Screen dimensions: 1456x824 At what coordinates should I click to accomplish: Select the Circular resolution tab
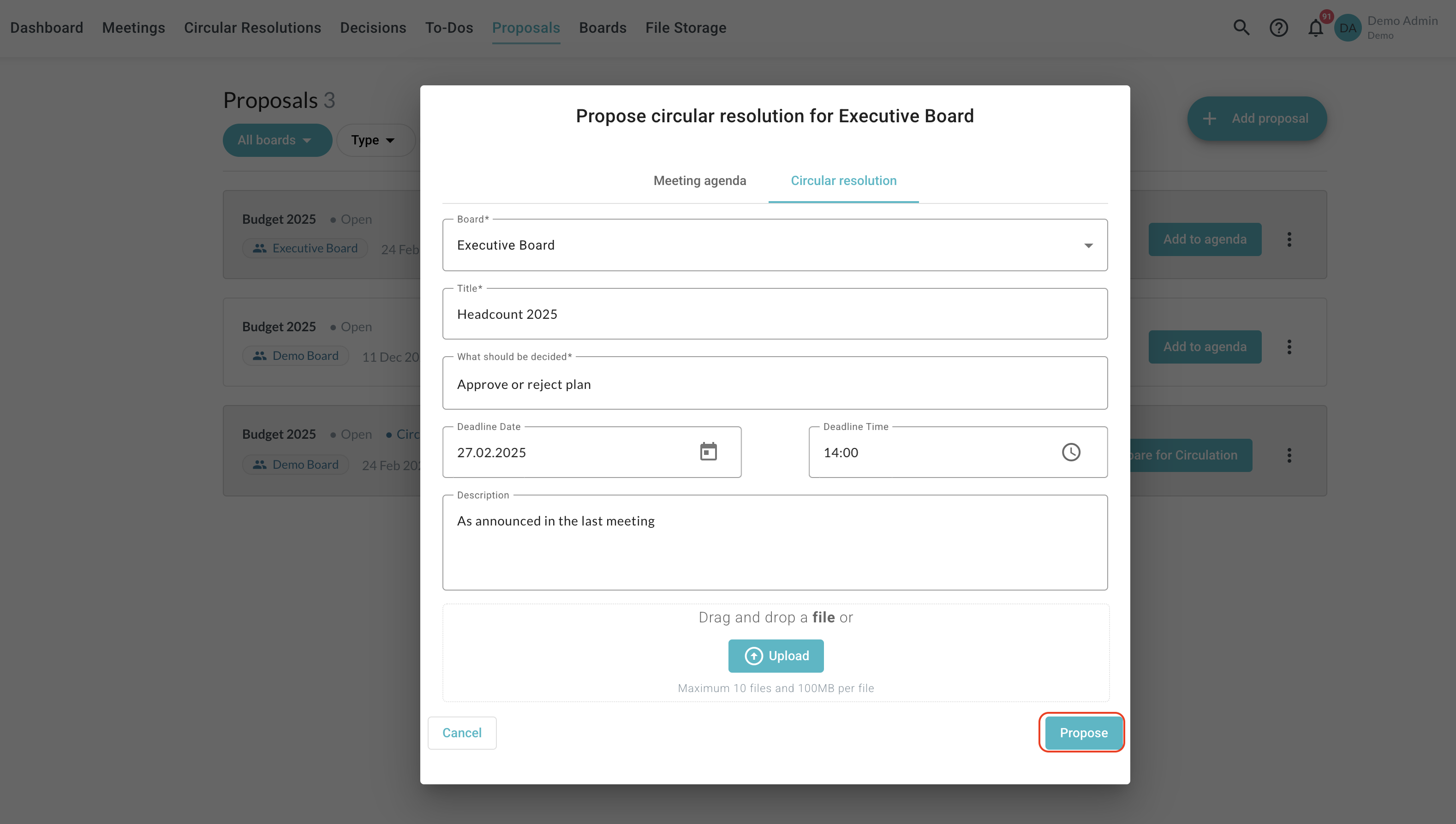click(843, 180)
